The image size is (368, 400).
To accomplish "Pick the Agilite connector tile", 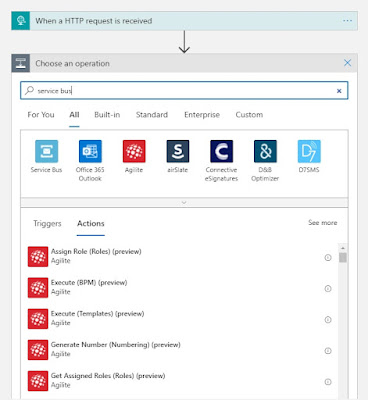I will 134,151.
